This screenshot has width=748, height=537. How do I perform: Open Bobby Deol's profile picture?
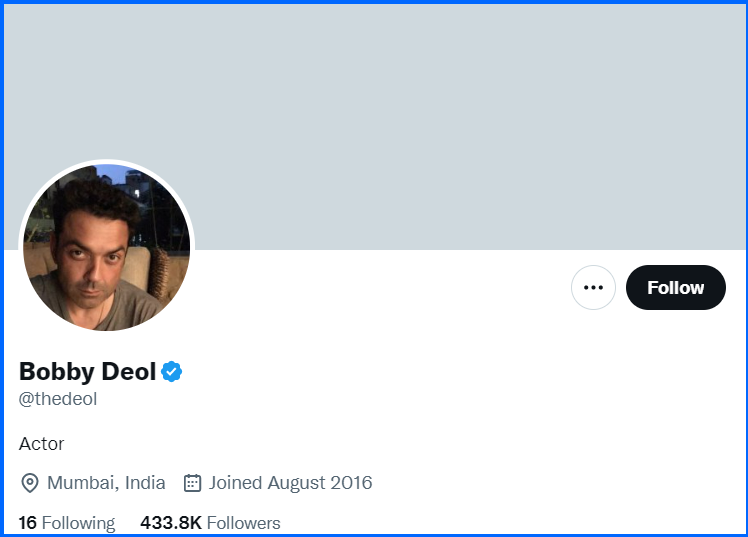pos(107,247)
